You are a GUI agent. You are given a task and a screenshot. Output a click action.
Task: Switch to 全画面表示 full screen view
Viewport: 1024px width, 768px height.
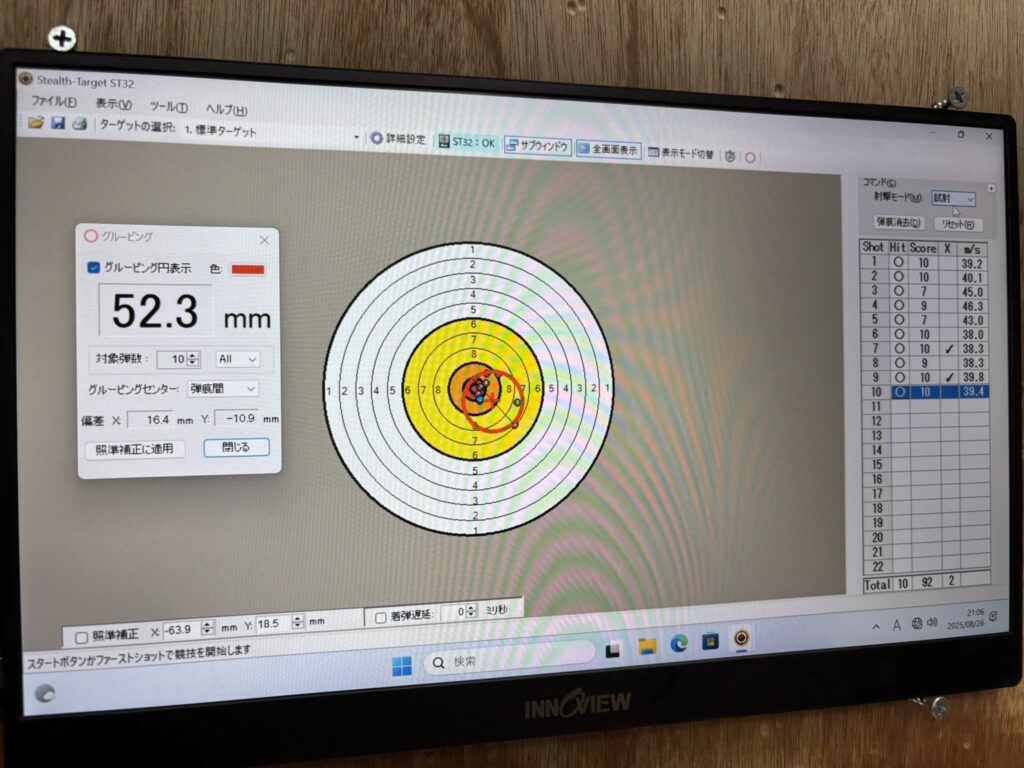[609, 150]
